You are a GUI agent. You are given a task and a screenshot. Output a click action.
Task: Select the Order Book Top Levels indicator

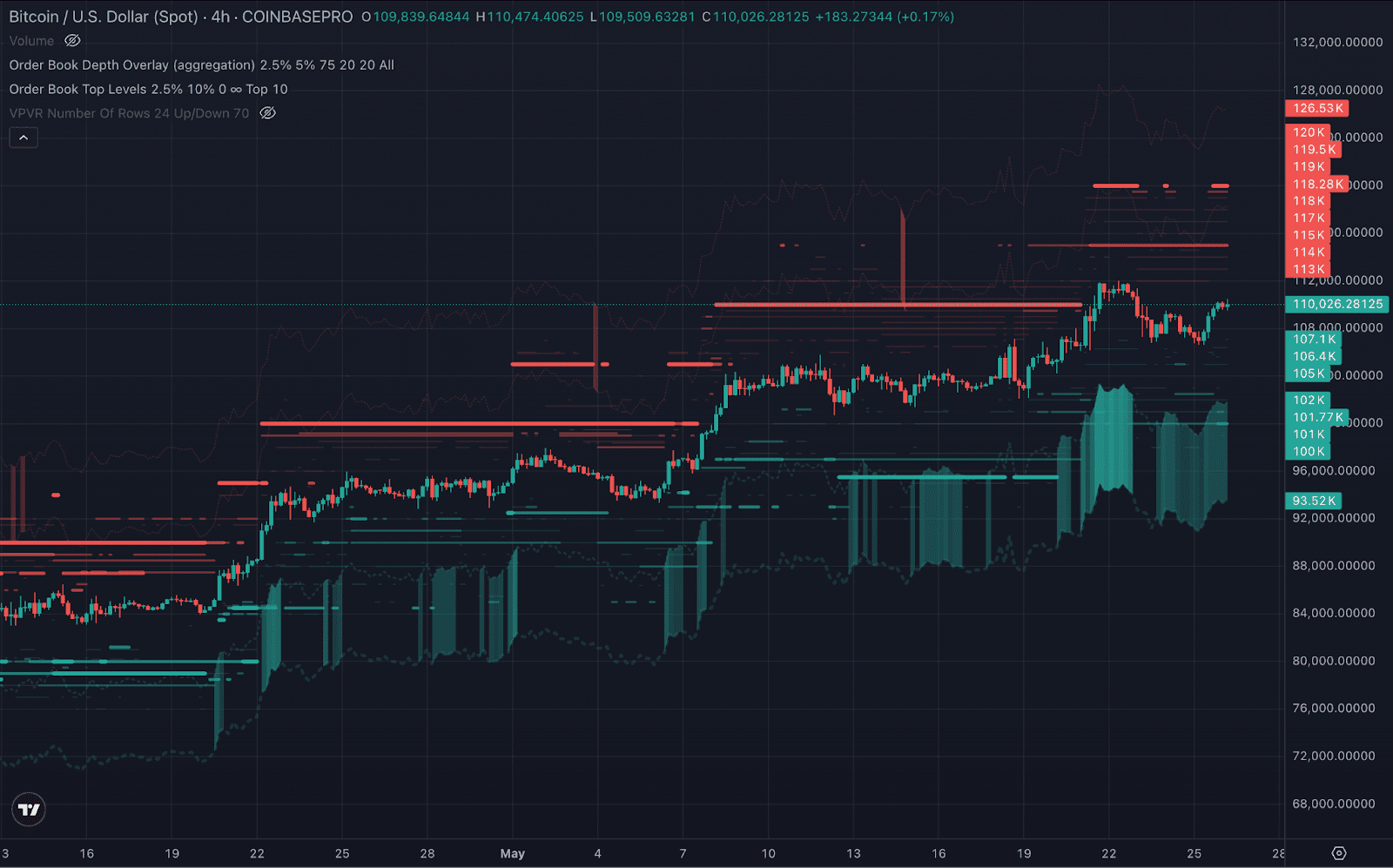click(x=78, y=90)
